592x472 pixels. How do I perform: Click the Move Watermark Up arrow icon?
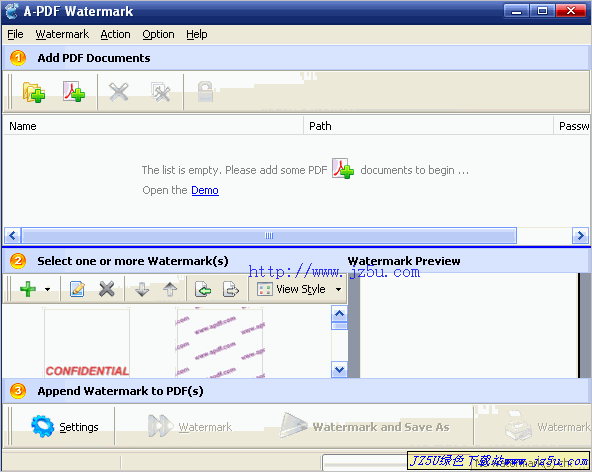tap(170, 290)
